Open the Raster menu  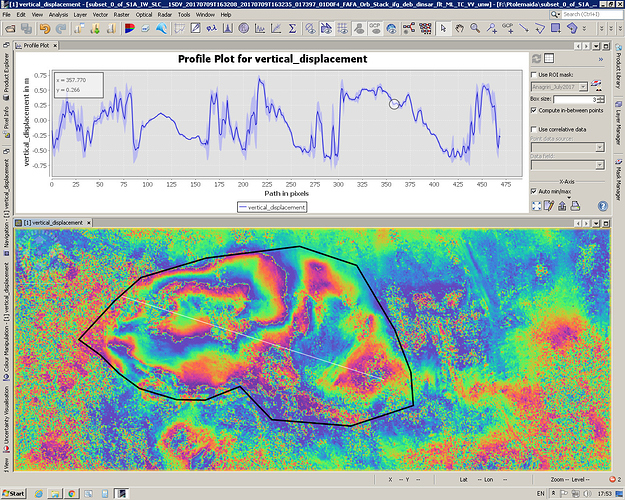click(x=122, y=15)
